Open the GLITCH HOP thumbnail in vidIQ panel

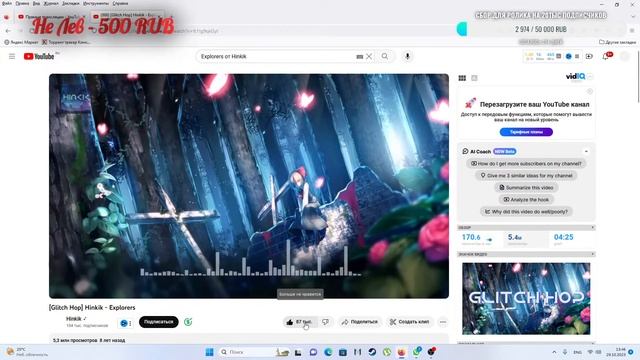tap(526, 299)
